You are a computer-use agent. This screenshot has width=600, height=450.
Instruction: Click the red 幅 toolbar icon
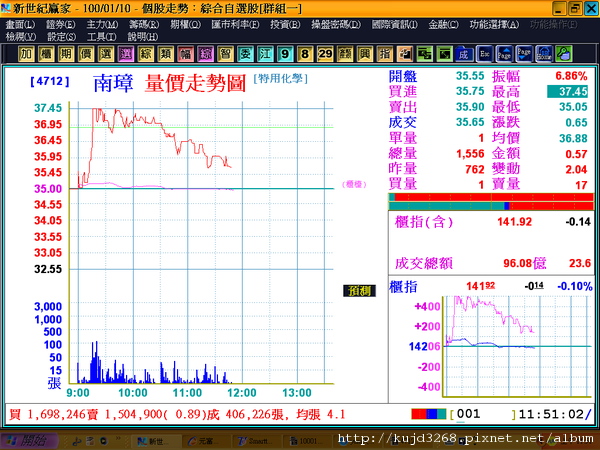click(x=185, y=54)
